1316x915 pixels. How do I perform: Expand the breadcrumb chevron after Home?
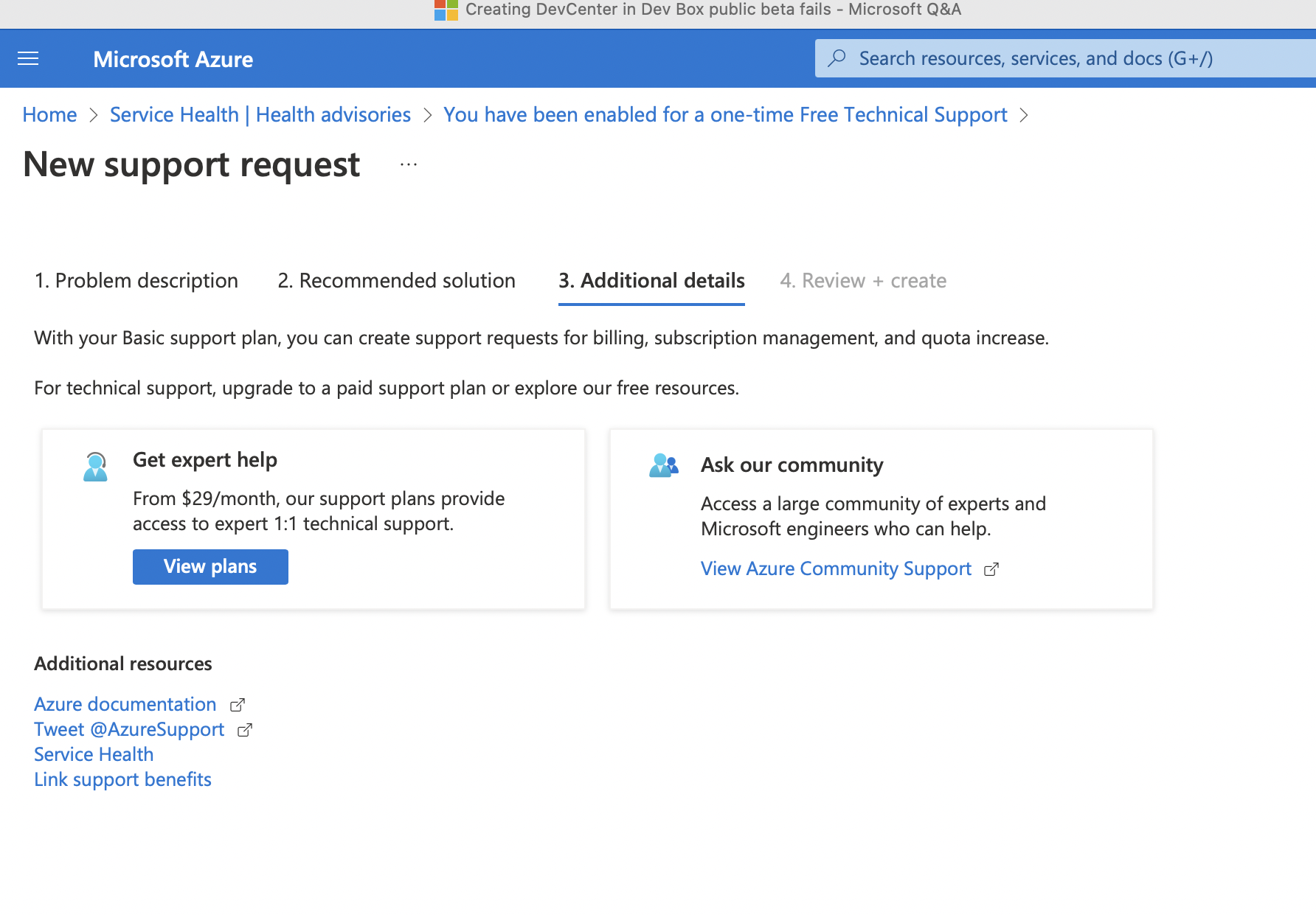pyautogui.click(x=94, y=115)
